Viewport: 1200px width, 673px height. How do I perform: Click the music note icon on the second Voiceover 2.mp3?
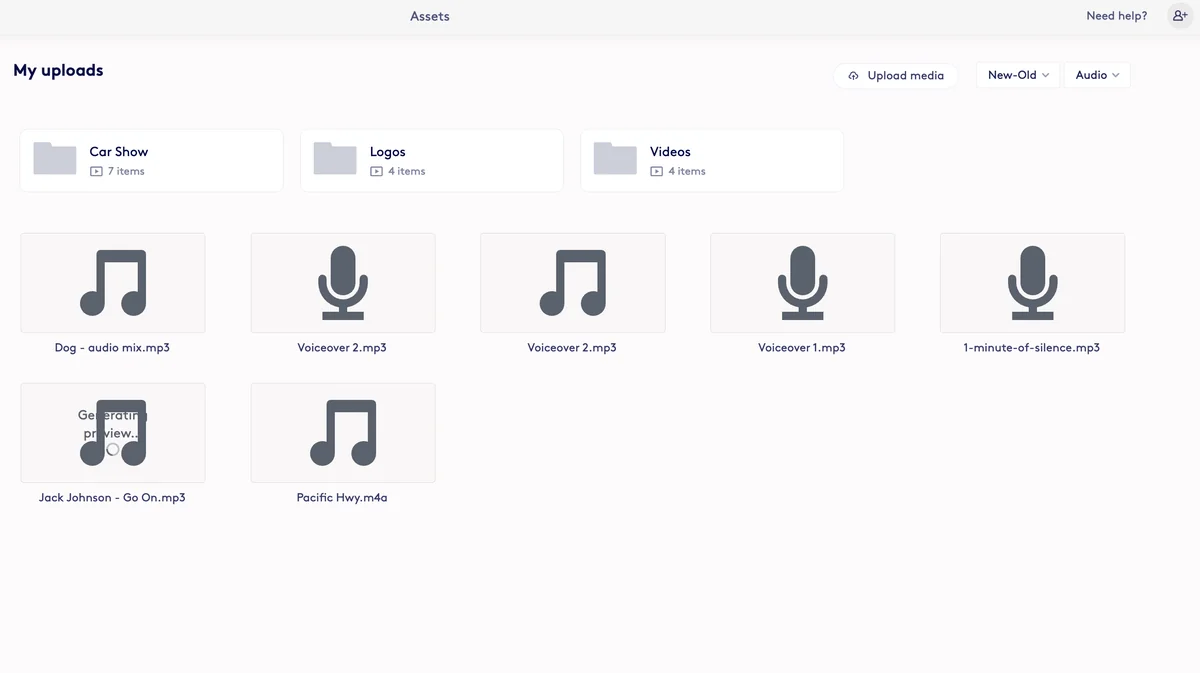(x=572, y=282)
